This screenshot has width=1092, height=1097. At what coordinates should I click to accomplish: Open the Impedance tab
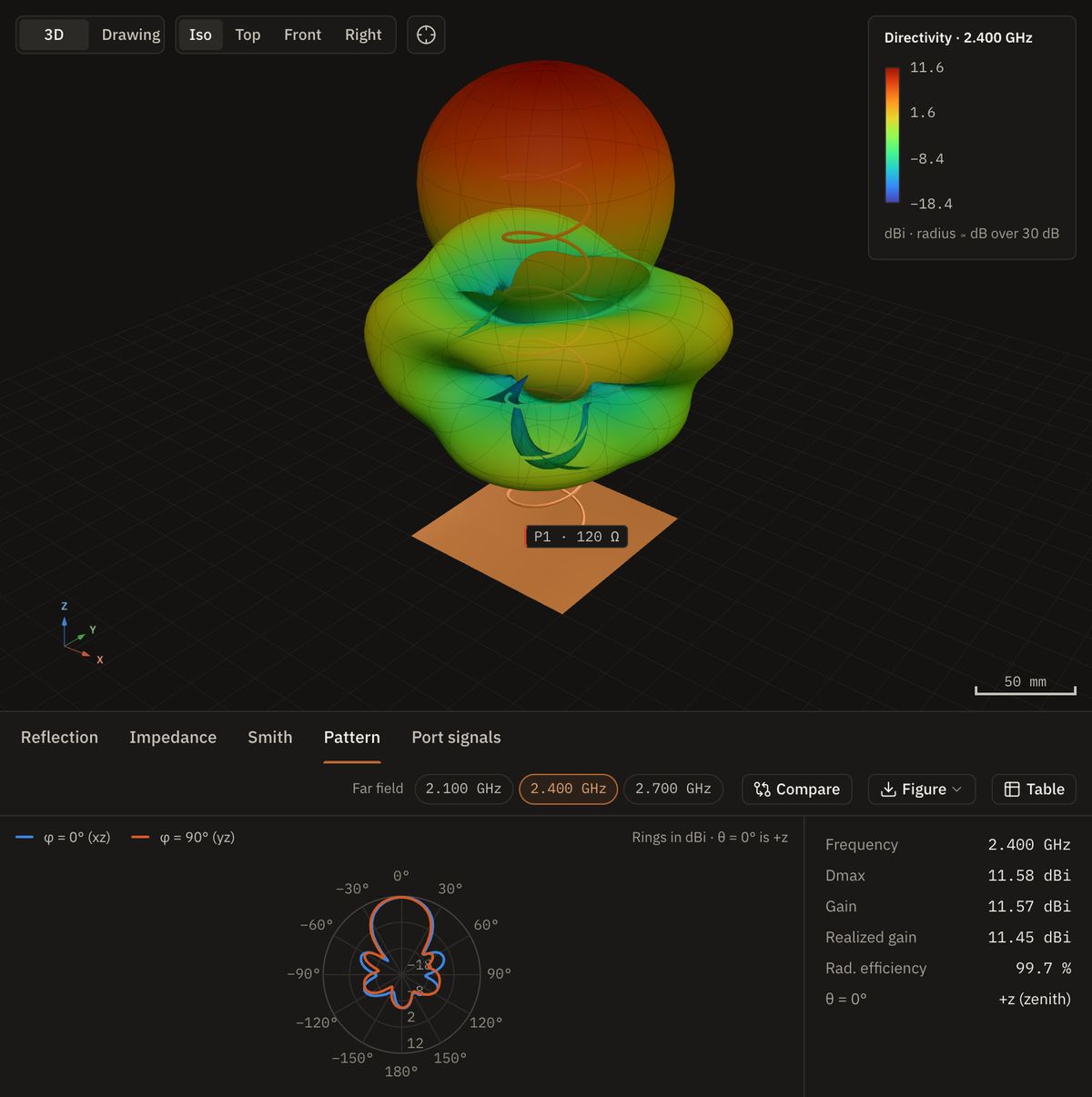click(173, 738)
